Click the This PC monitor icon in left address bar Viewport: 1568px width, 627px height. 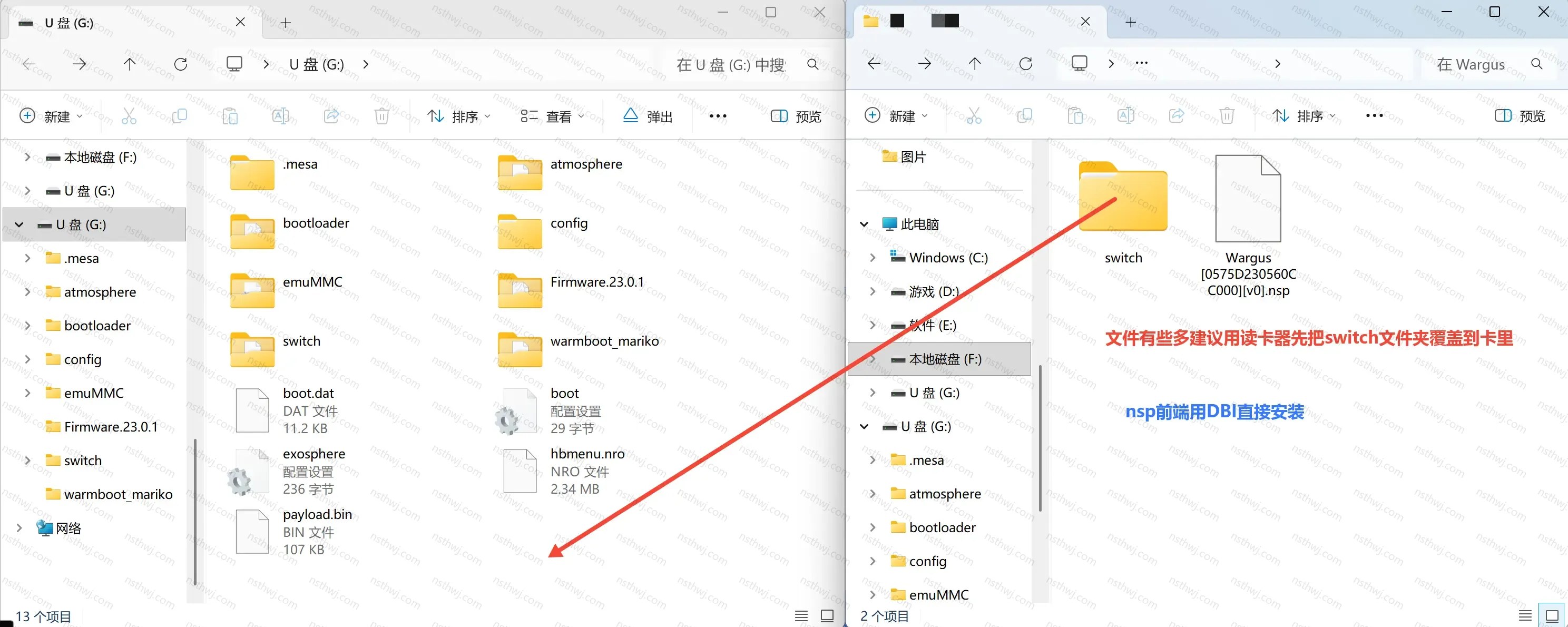click(234, 64)
